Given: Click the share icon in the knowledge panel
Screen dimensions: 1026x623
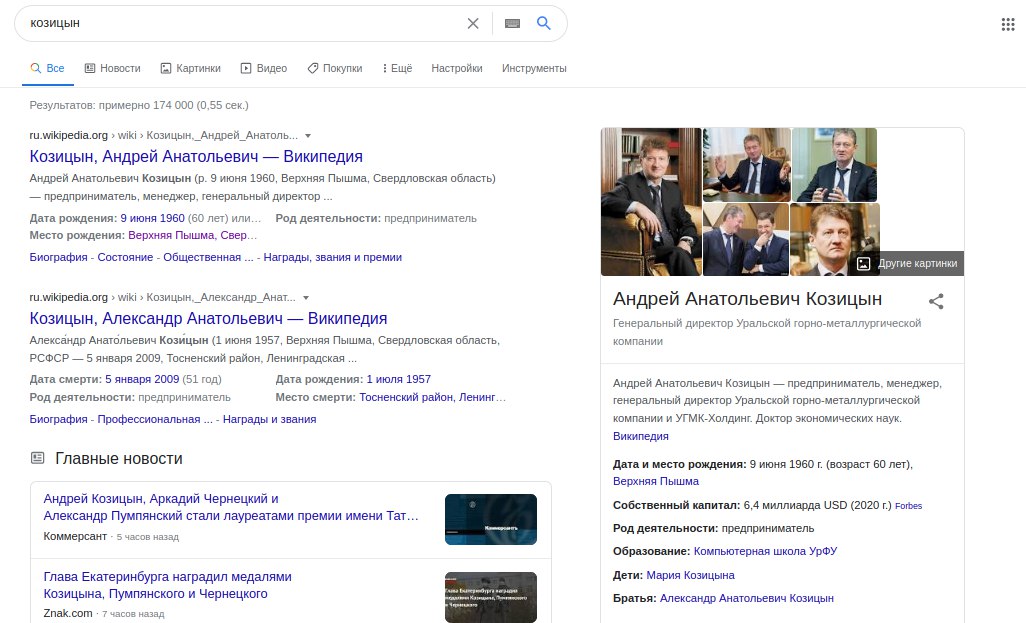Looking at the screenshot, I should pos(936,301).
